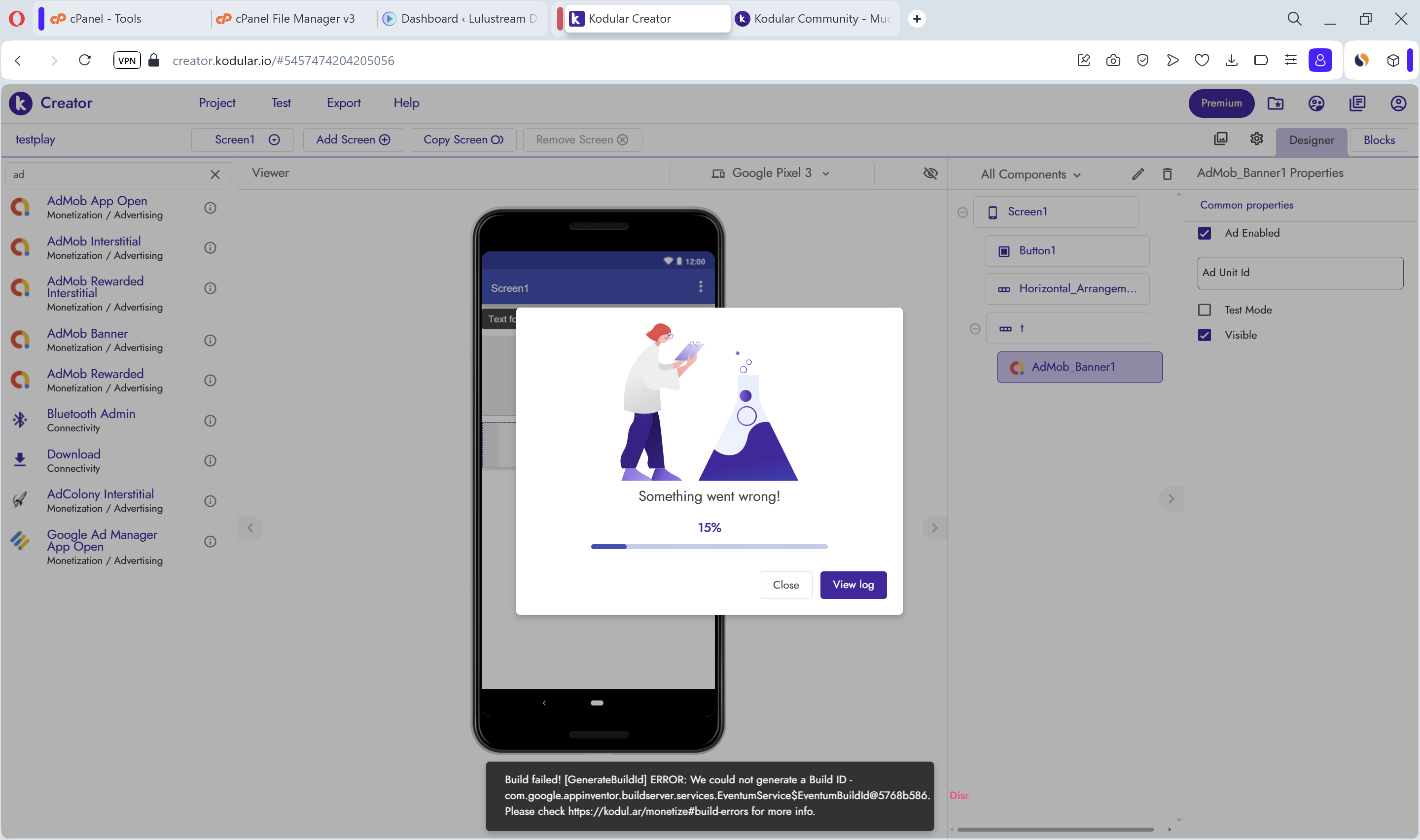Open info for Download component
This screenshot has width=1420, height=840.
click(210, 461)
